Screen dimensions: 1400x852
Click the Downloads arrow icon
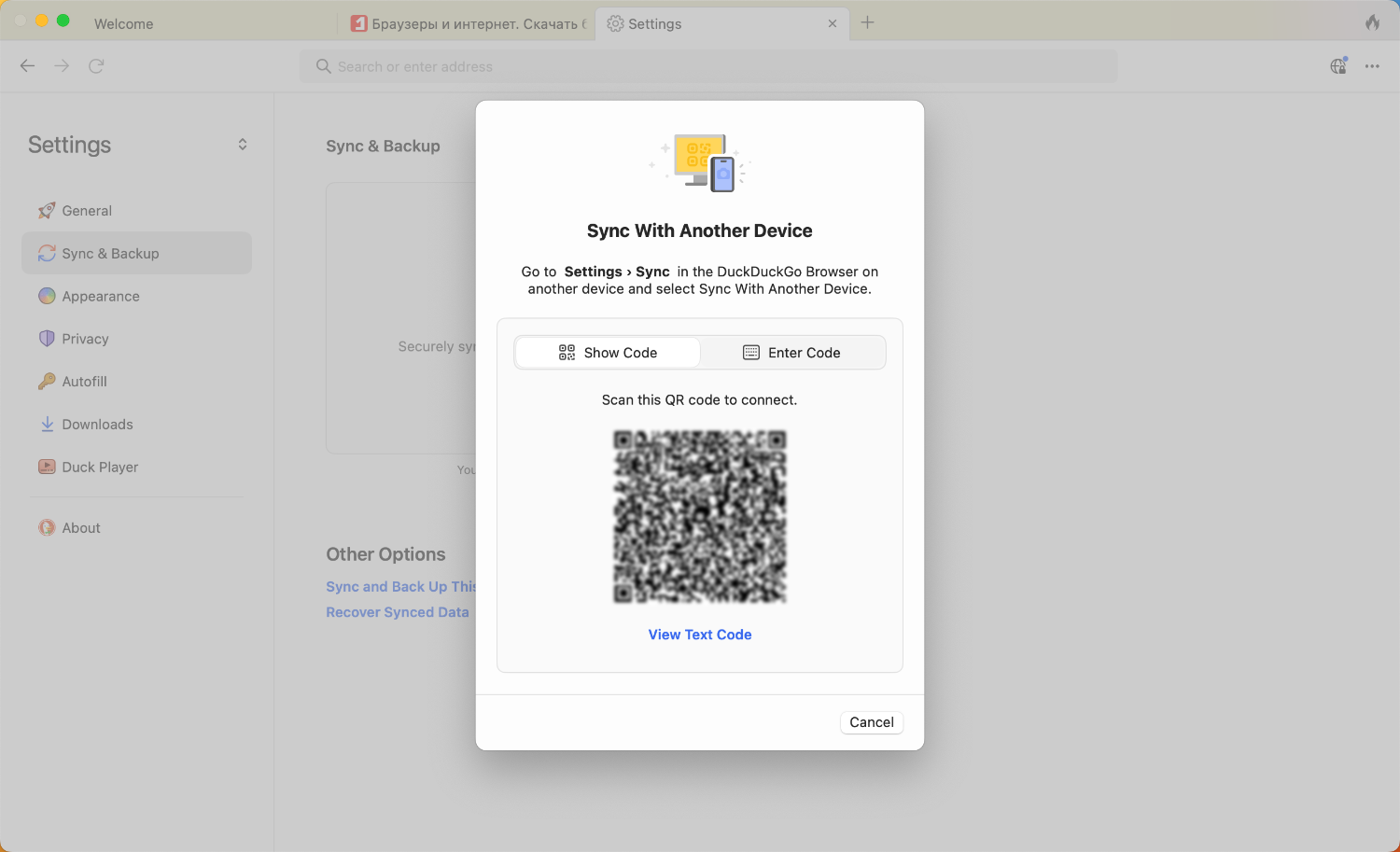tap(47, 425)
